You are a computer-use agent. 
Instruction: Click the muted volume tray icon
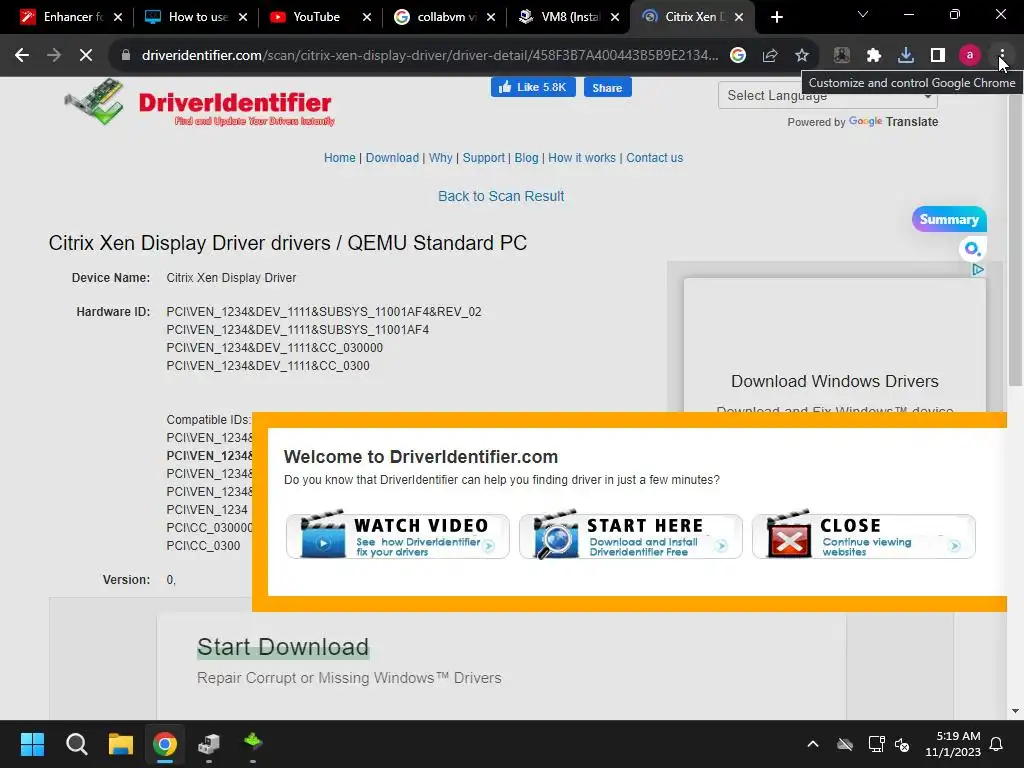902,744
